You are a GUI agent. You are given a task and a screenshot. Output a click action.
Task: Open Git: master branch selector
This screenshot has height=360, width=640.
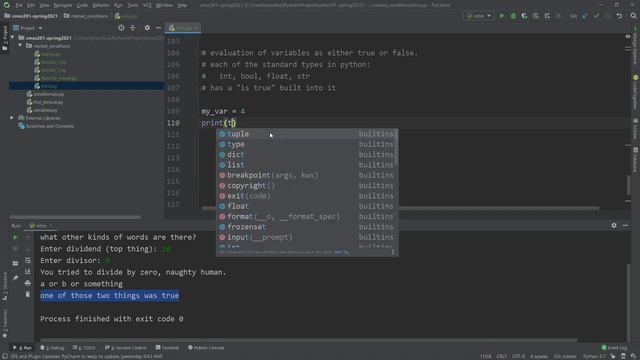coord(565,356)
